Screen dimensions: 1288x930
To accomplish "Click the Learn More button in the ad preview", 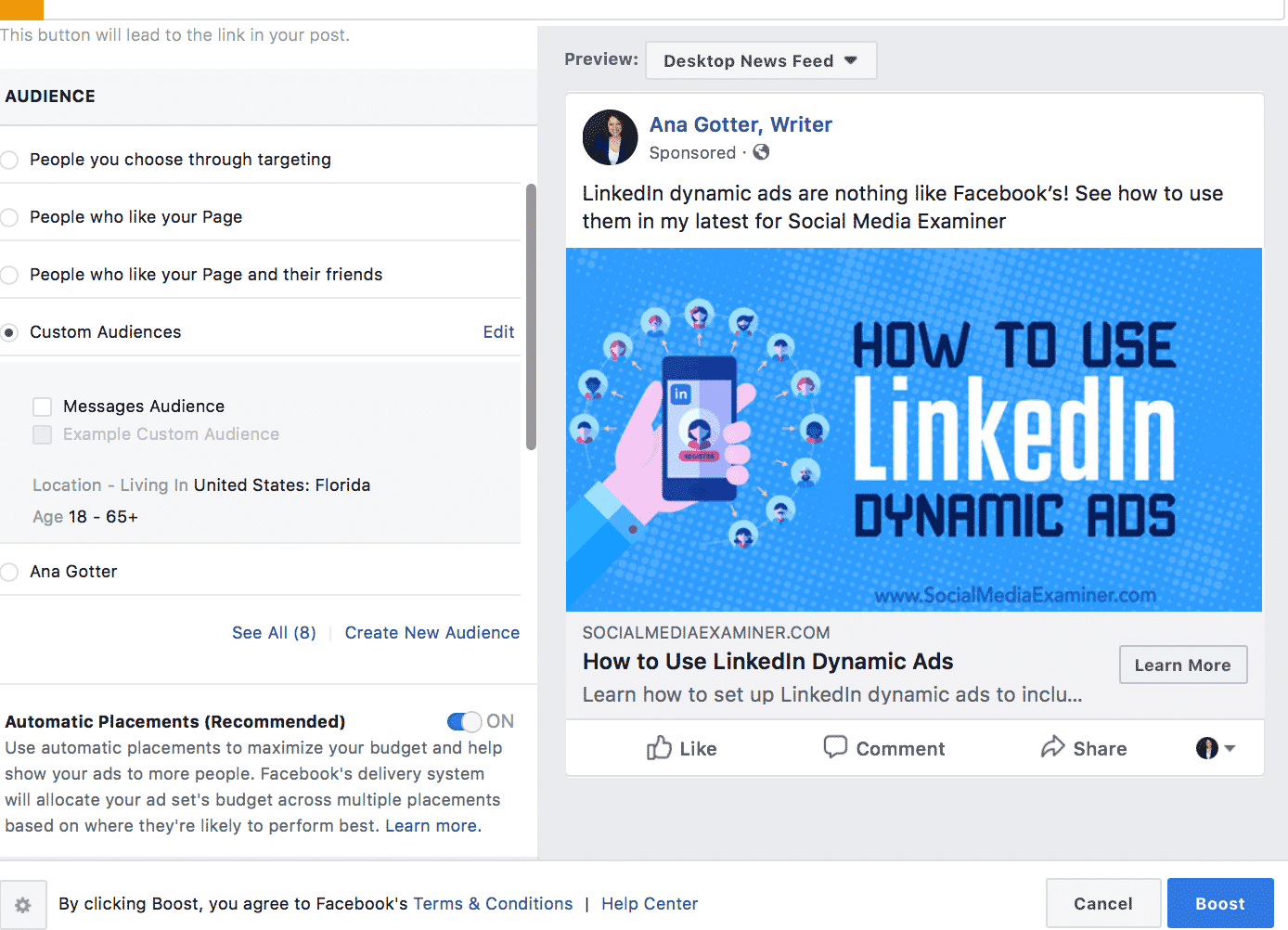I will [x=1183, y=665].
